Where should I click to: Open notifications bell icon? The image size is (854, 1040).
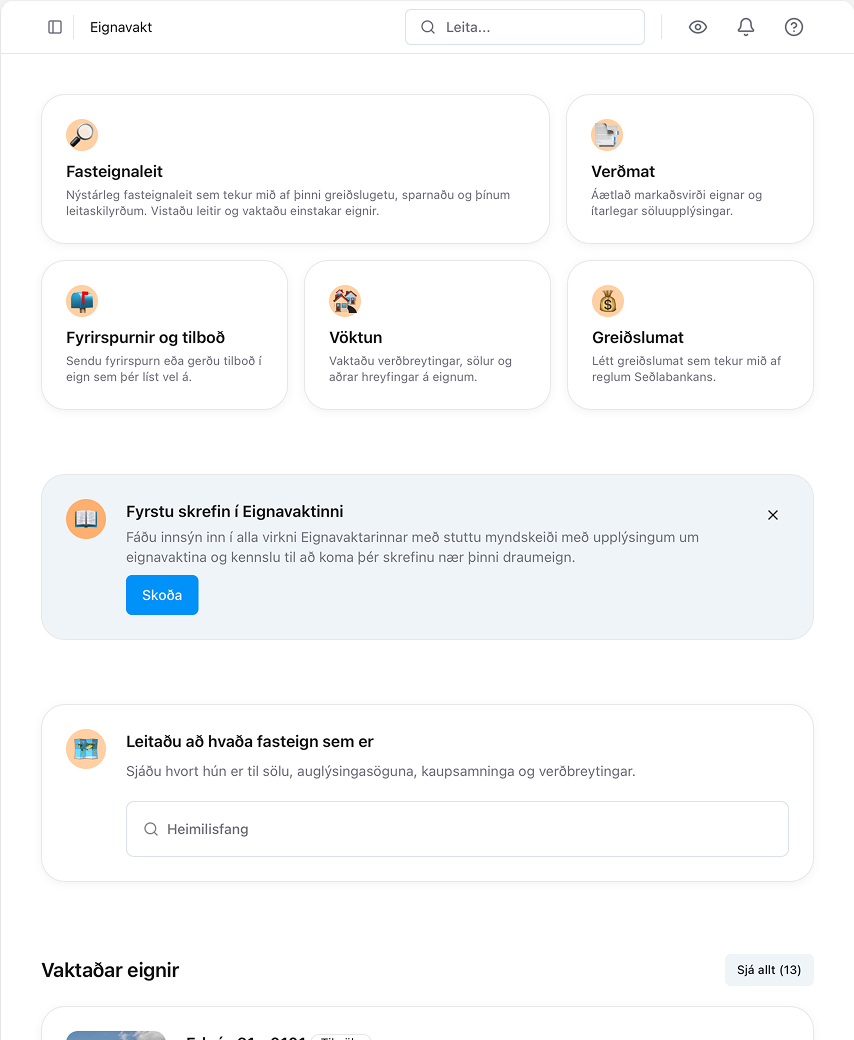pyautogui.click(x=746, y=27)
